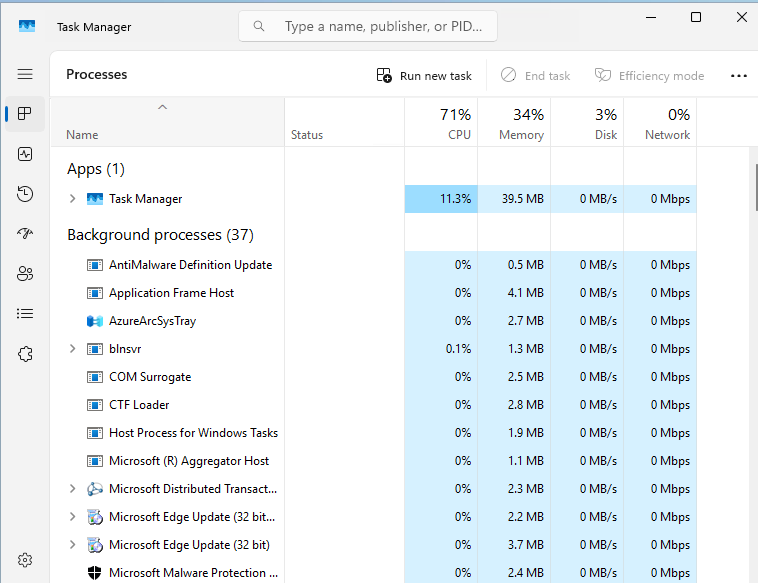
Task: Select the CTF Loader process row
Action: (373, 405)
